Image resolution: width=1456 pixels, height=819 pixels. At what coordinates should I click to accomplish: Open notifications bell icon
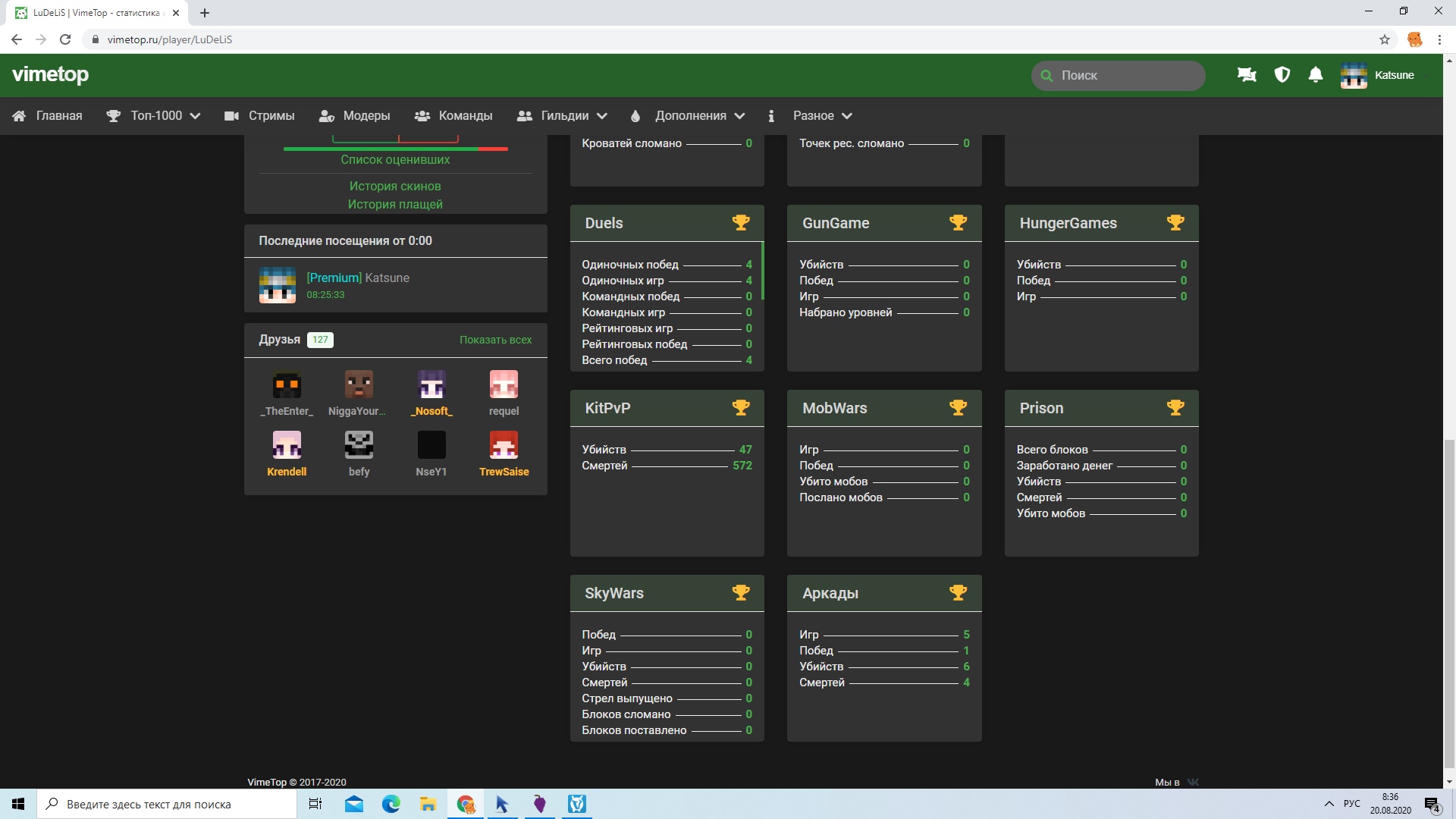pyautogui.click(x=1316, y=74)
